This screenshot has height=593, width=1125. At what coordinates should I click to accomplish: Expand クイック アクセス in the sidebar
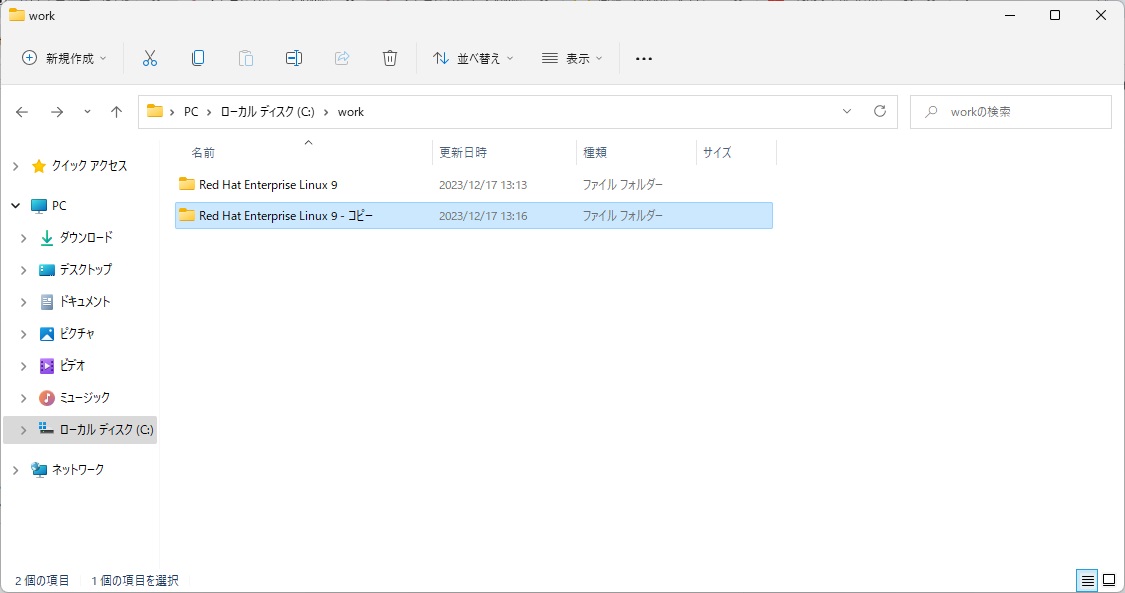(x=16, y=166)
